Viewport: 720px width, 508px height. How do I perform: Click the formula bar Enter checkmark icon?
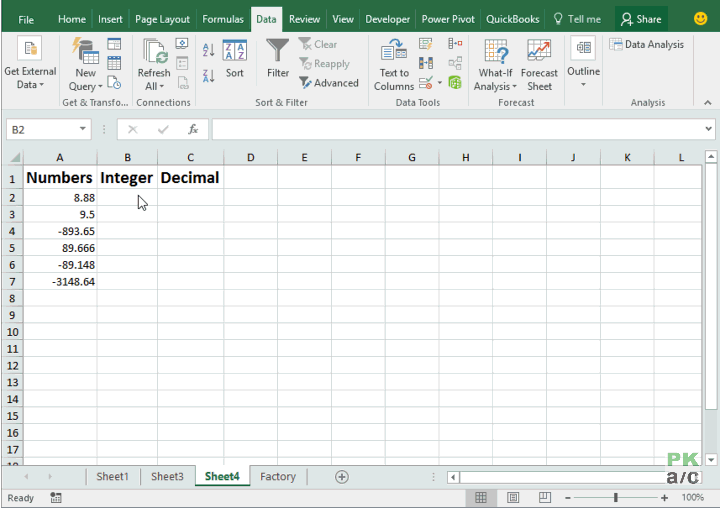point(163,130)
